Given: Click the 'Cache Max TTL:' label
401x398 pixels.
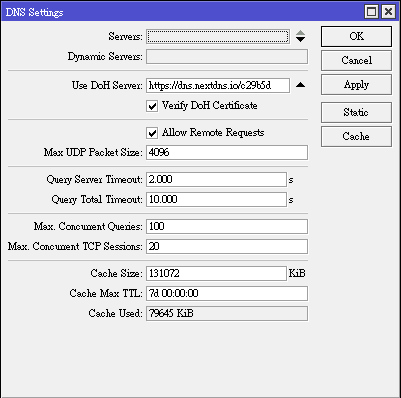Looking at the screenshot, I should click(106, 293).
